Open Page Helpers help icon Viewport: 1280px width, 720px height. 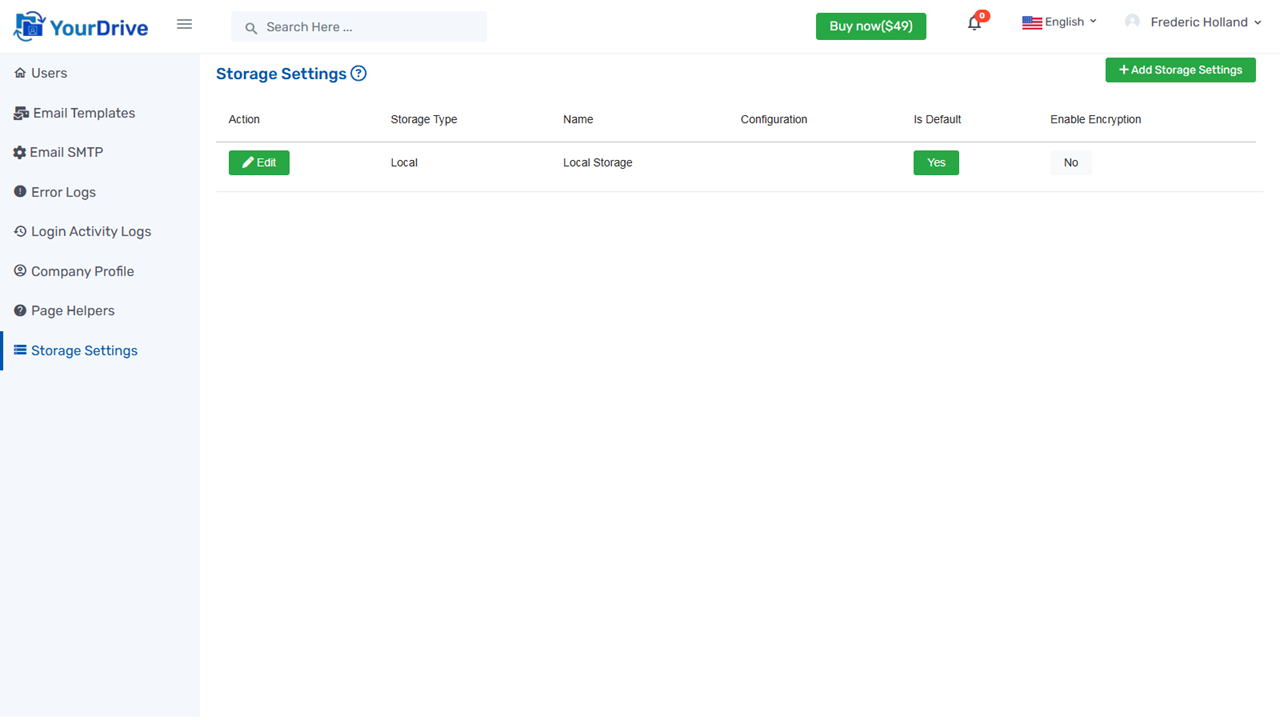[19, 310]
